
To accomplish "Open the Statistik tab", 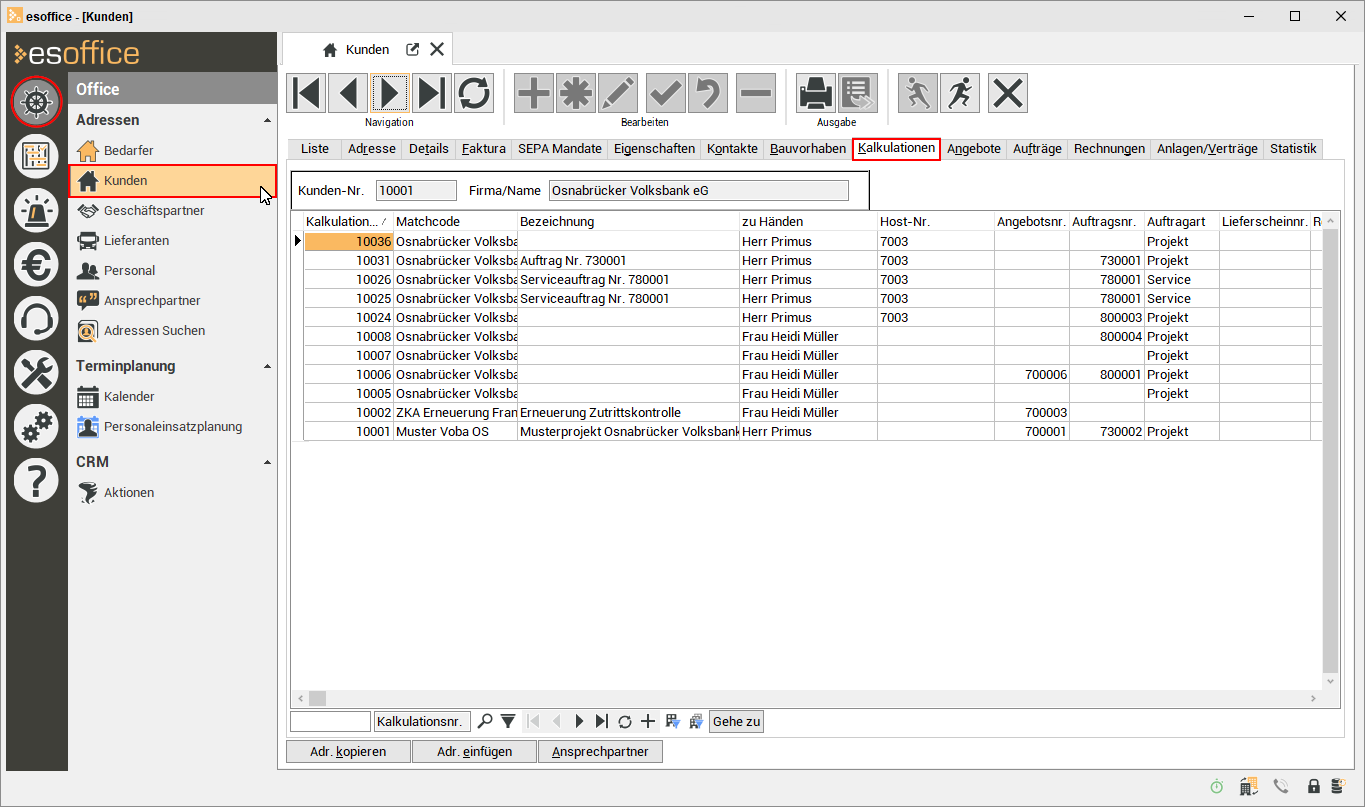I will point(1293,149).
